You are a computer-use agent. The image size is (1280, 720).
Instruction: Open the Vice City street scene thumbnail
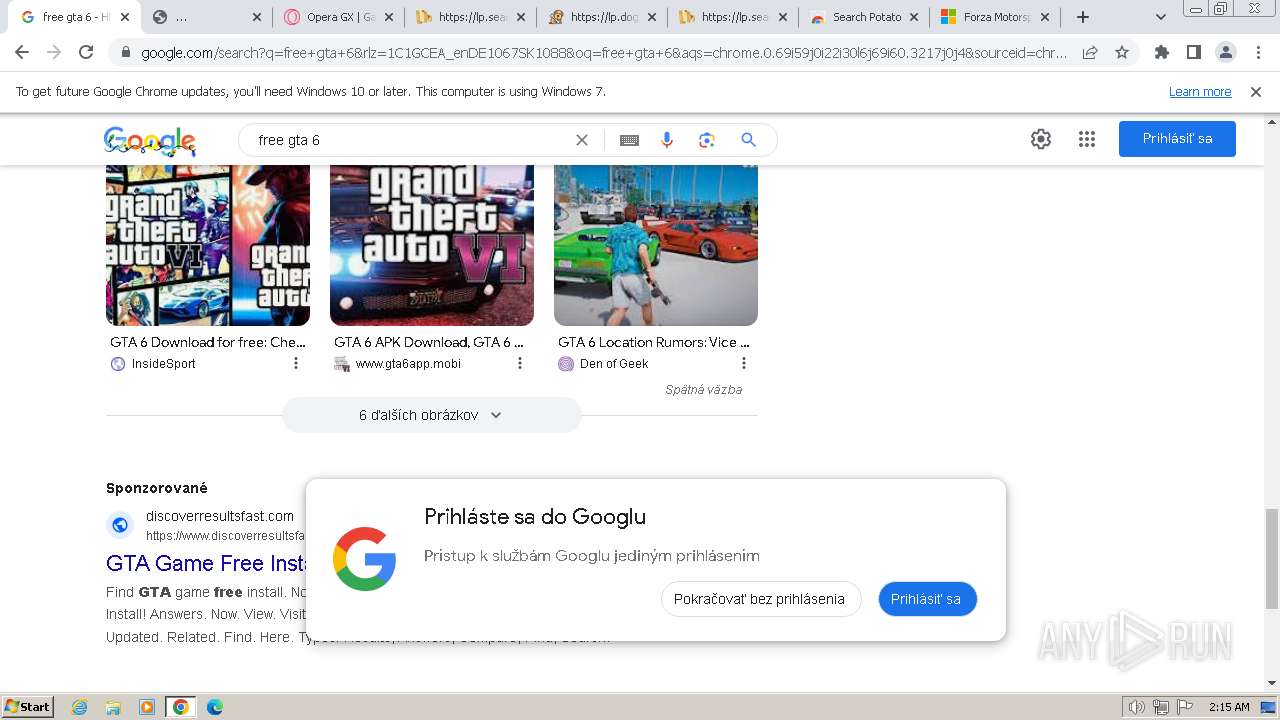pyautogui.click(x=656, y=245)
